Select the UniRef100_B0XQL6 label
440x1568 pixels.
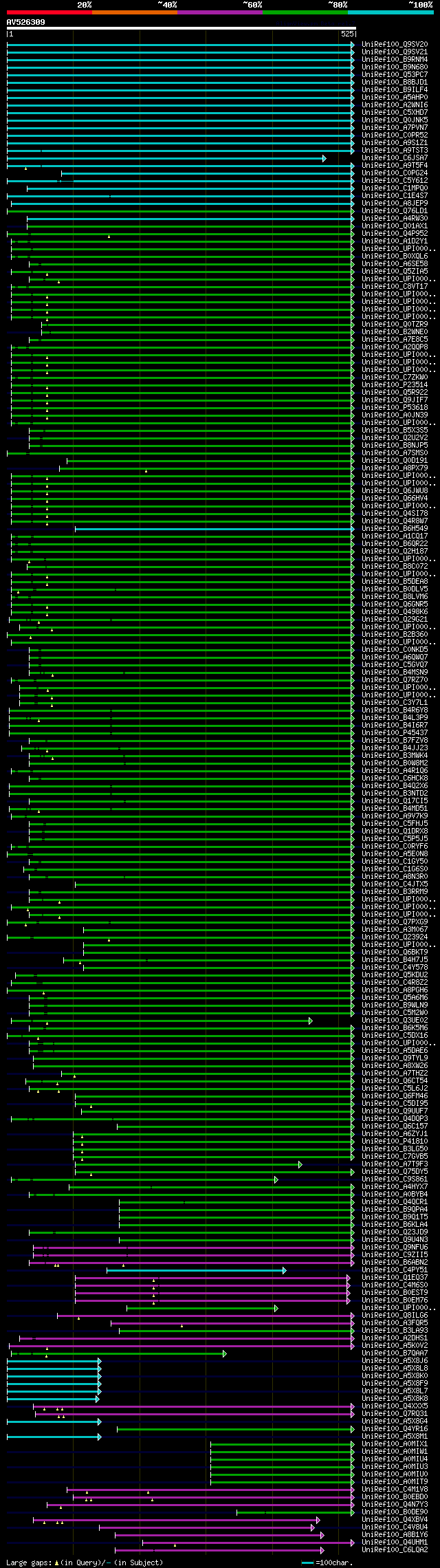click(x=395, y=256)
